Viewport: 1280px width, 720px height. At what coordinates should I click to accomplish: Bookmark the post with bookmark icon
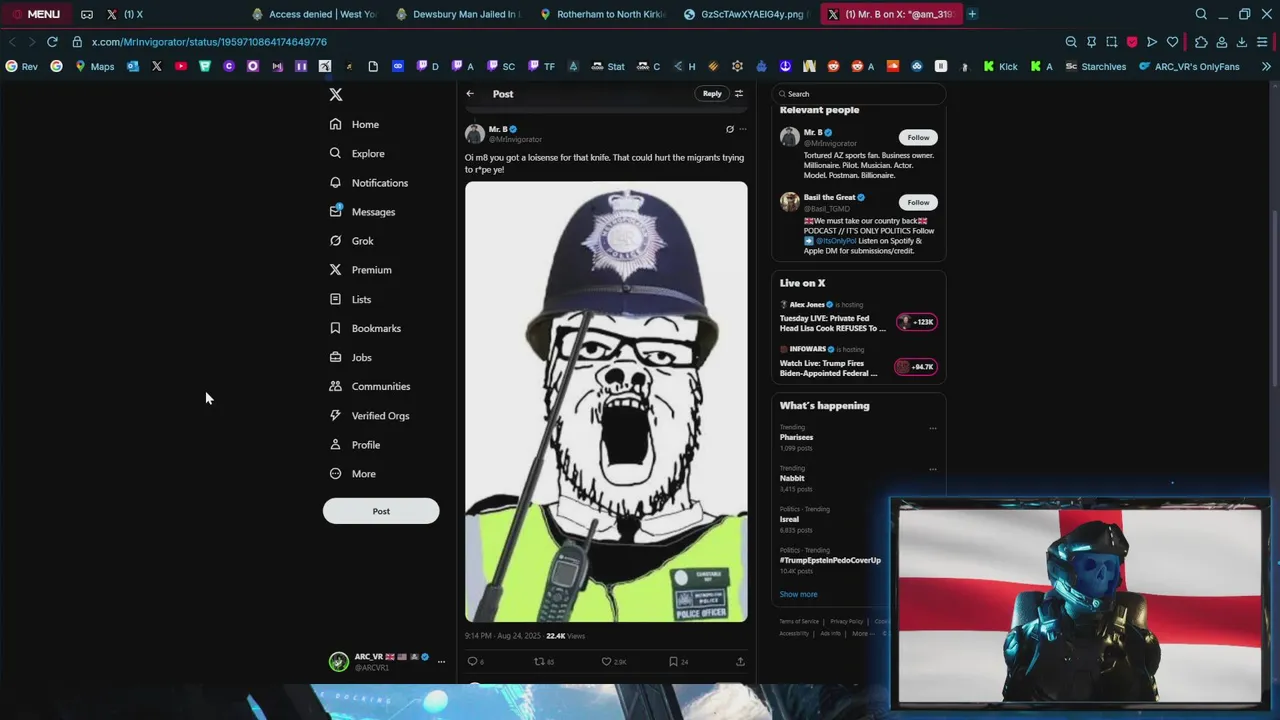(x=673, y=661)
